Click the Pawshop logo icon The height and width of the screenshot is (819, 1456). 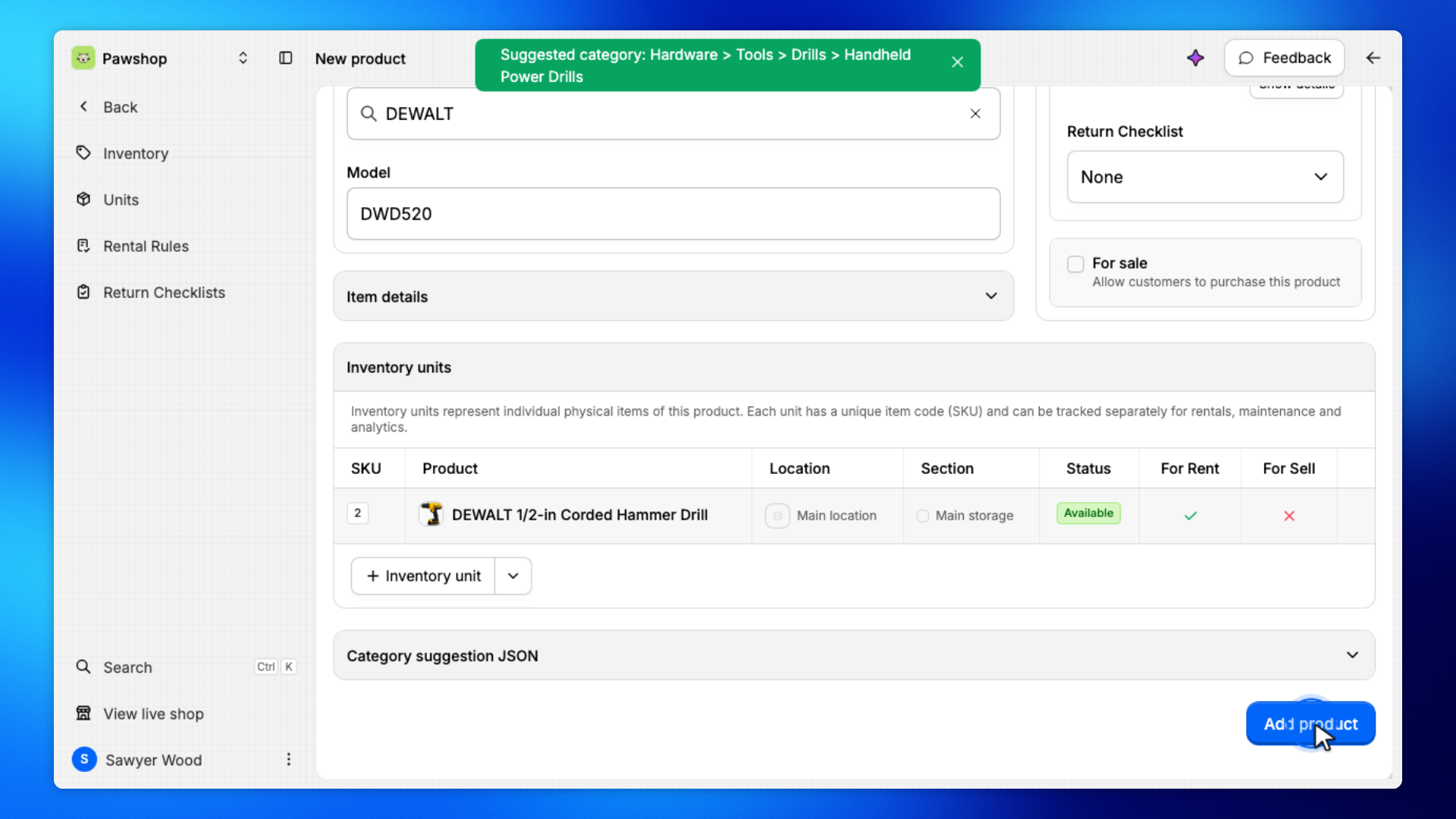(83, 58)
